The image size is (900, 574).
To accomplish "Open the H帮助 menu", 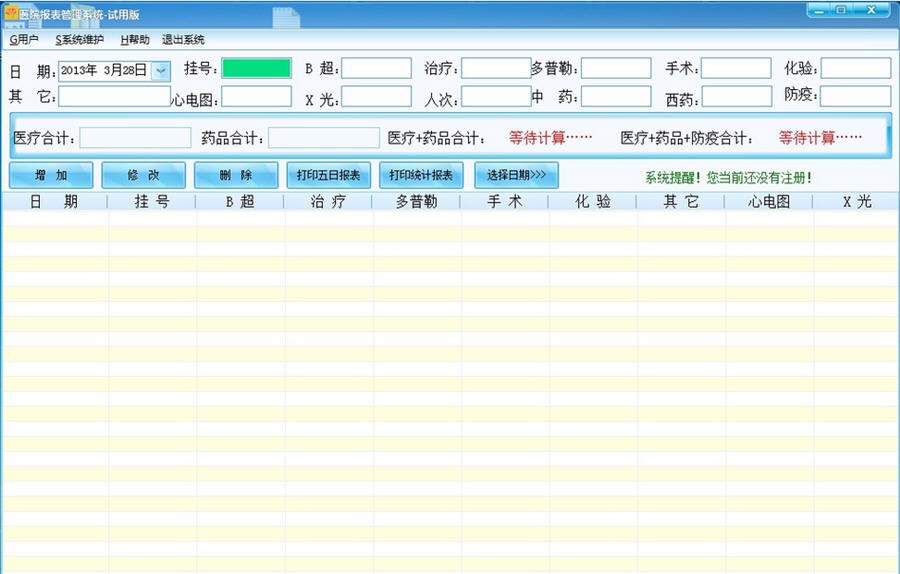I will tap(135, 40).
